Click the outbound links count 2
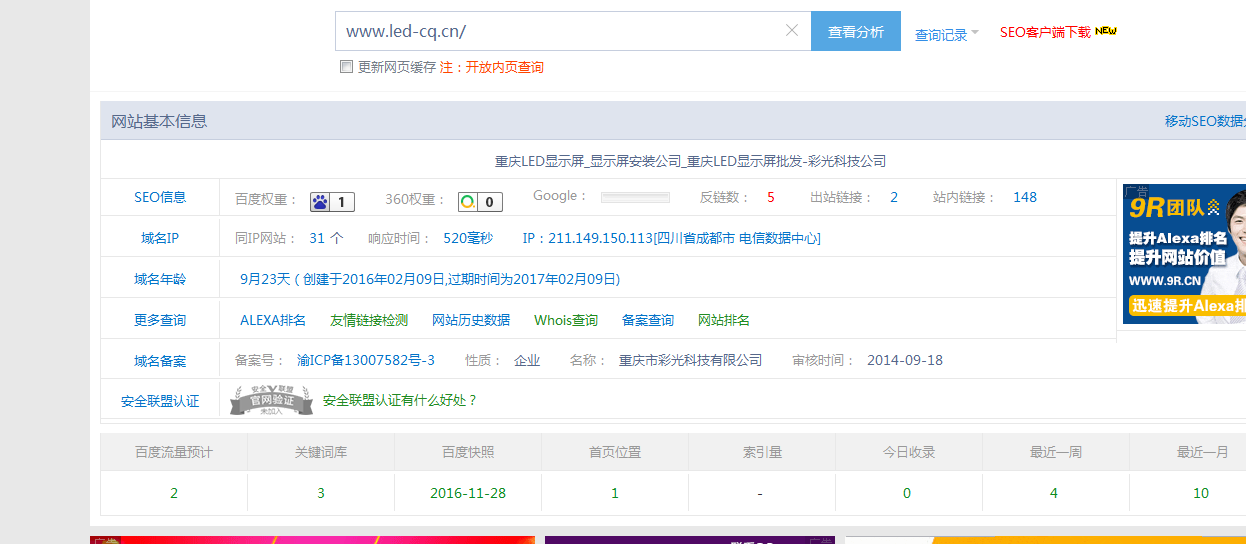 (x=894, y=197)
